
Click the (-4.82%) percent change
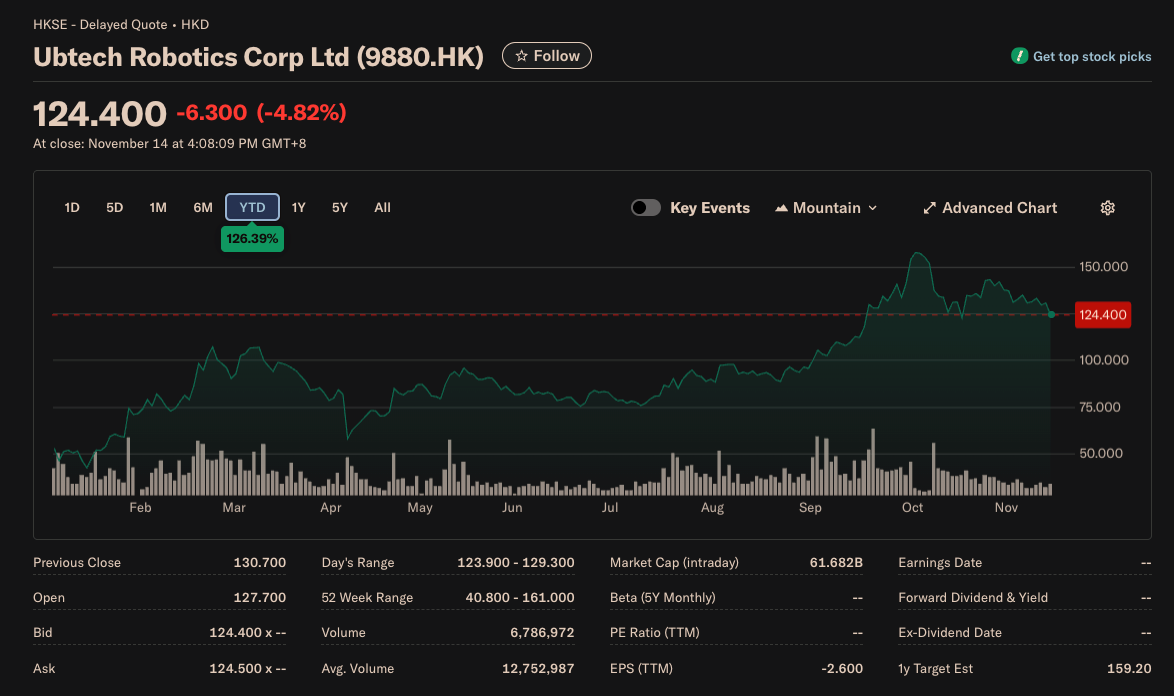pos(302,113)
